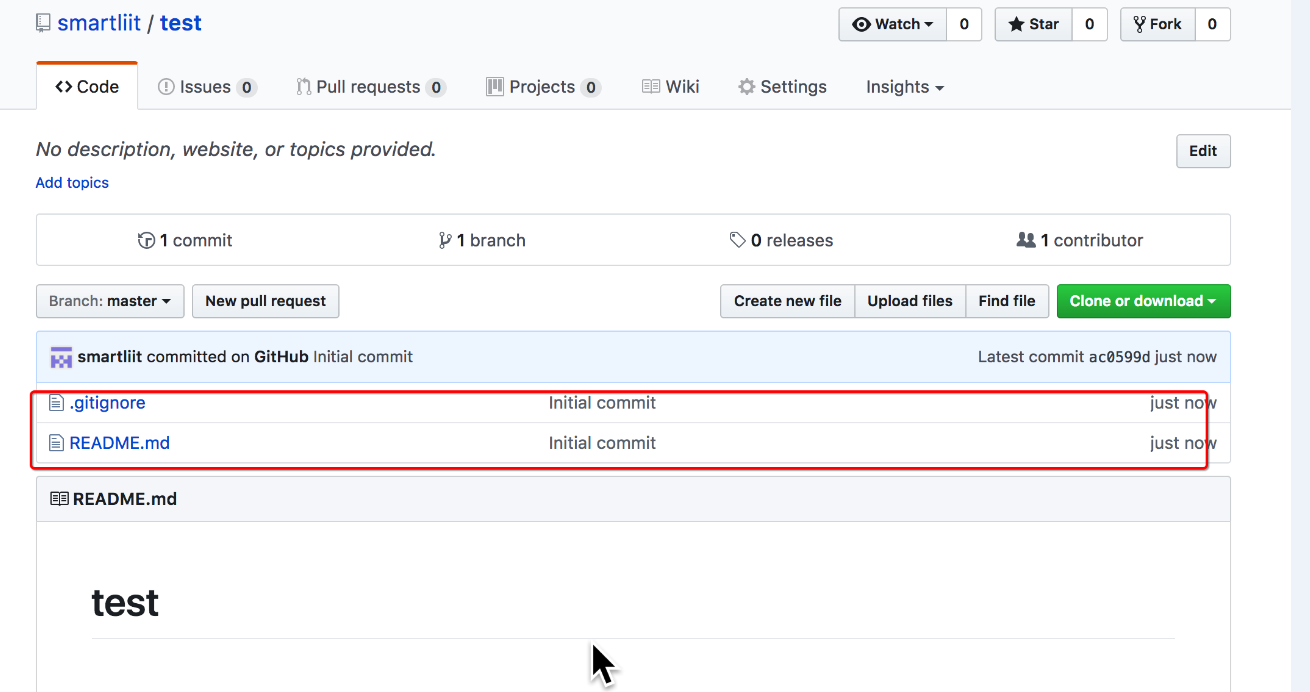
Task: Edit the repository description
Action: tap(1203, 151)
